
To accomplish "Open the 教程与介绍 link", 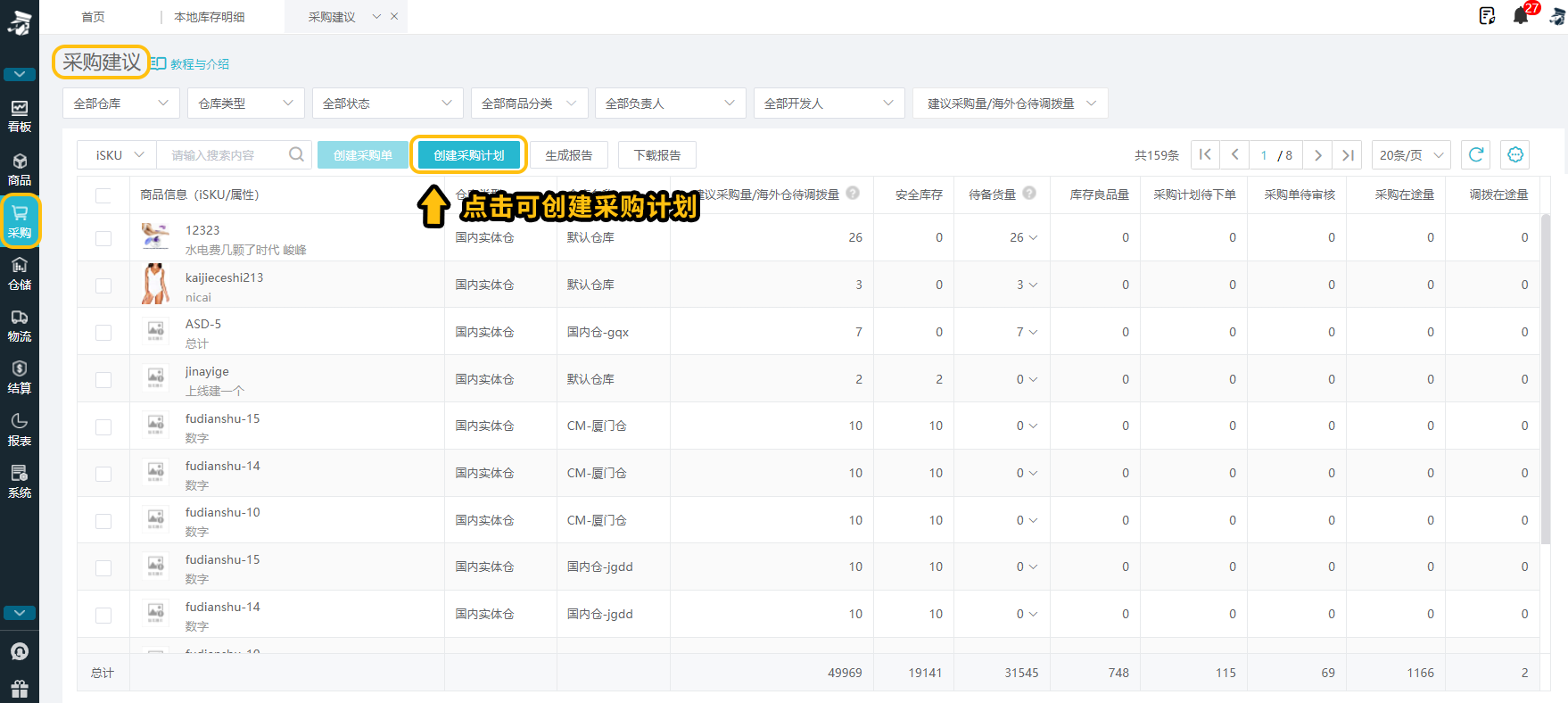I will pyautogui.click(x=191, y=63).
